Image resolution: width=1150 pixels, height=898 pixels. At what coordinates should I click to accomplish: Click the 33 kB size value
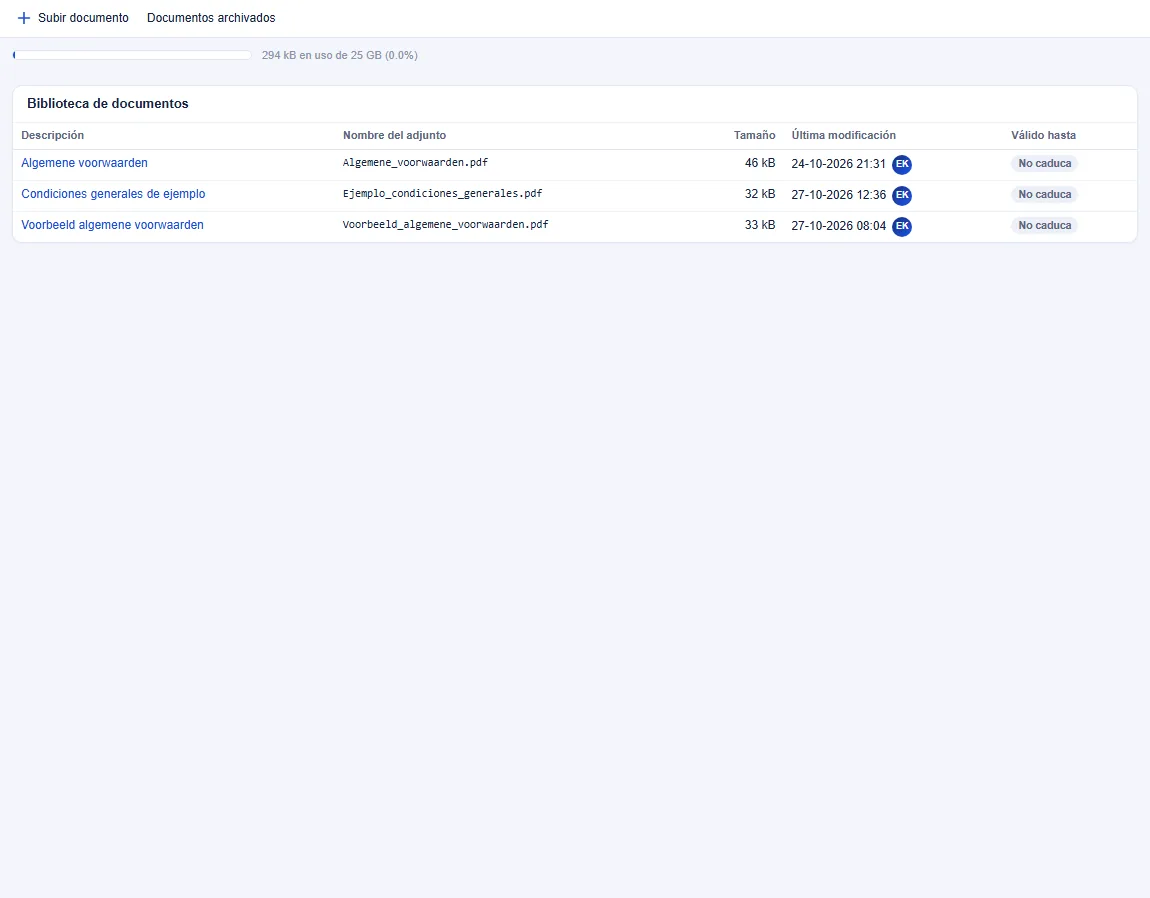point(760,224)
